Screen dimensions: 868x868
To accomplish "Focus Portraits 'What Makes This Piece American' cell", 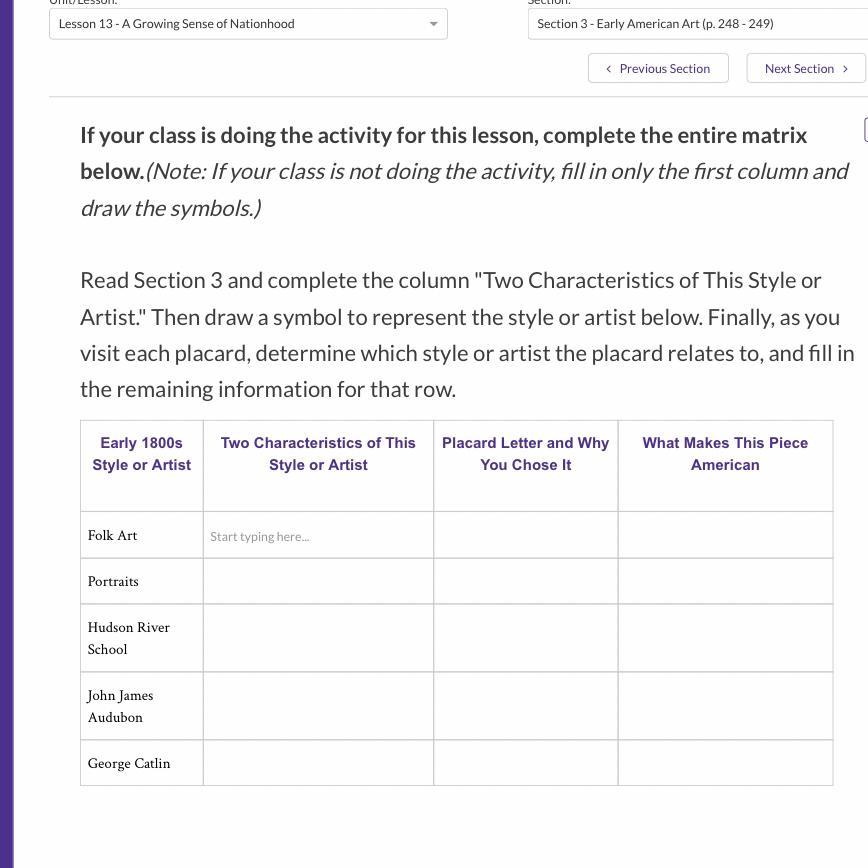I will coord(725,581).
